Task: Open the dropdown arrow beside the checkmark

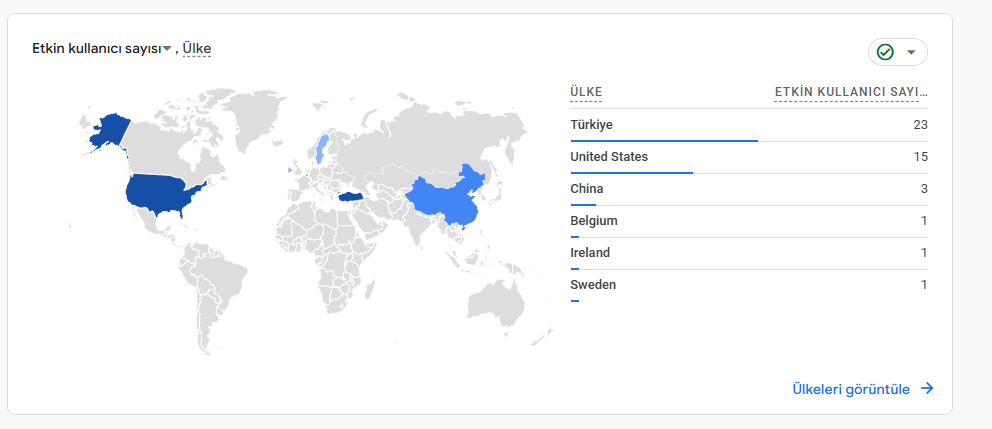Action: tap(911, 52)
